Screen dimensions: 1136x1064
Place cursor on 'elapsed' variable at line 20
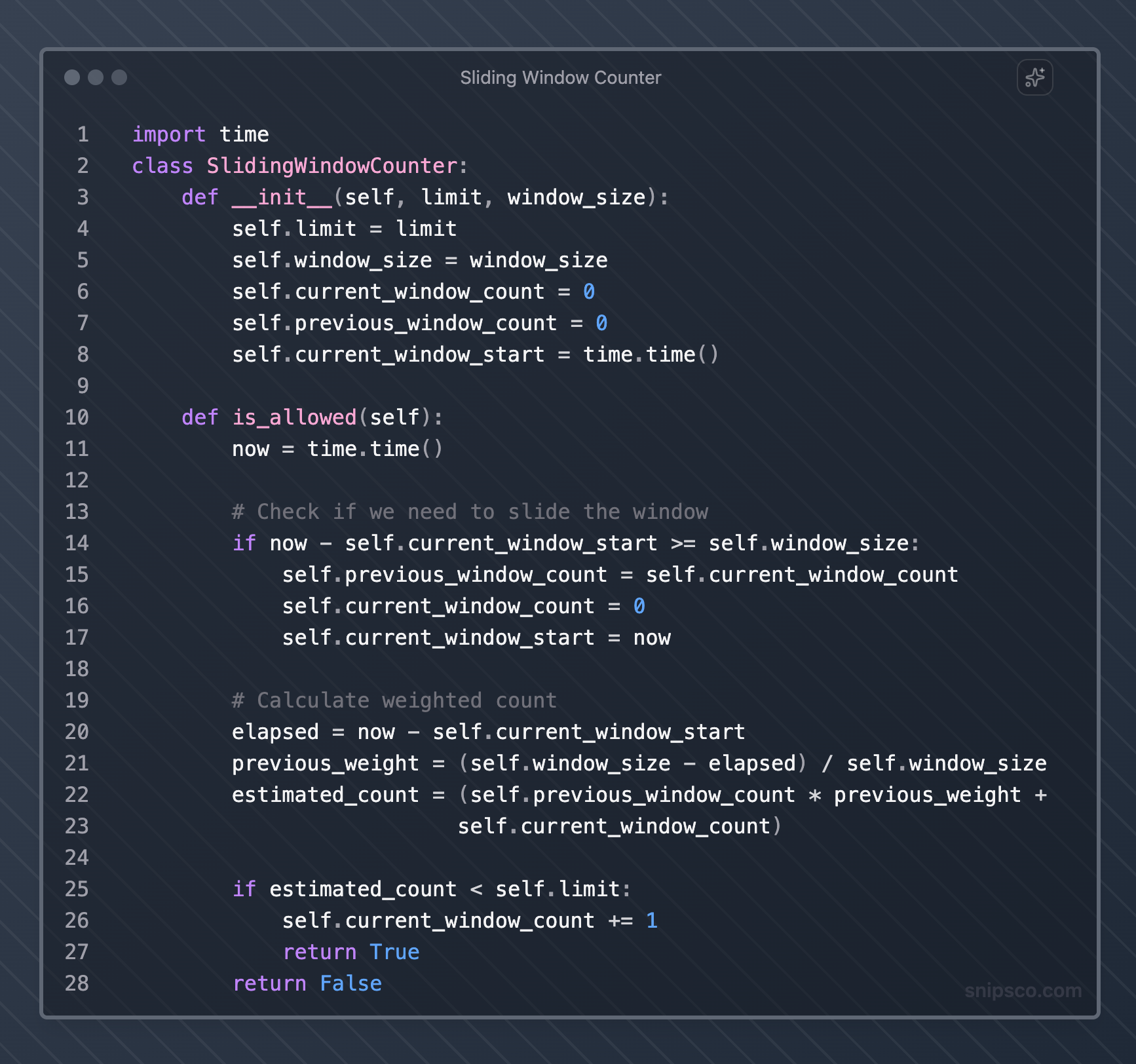point(275,732)
